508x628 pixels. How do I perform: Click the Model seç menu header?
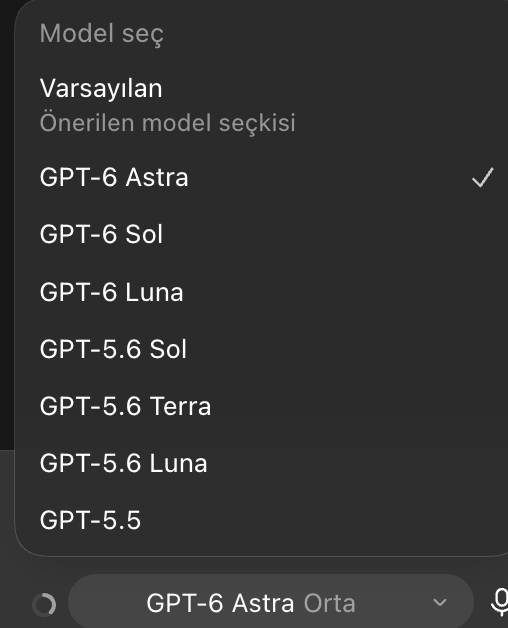pyautogui.click(x=102, y=34)
